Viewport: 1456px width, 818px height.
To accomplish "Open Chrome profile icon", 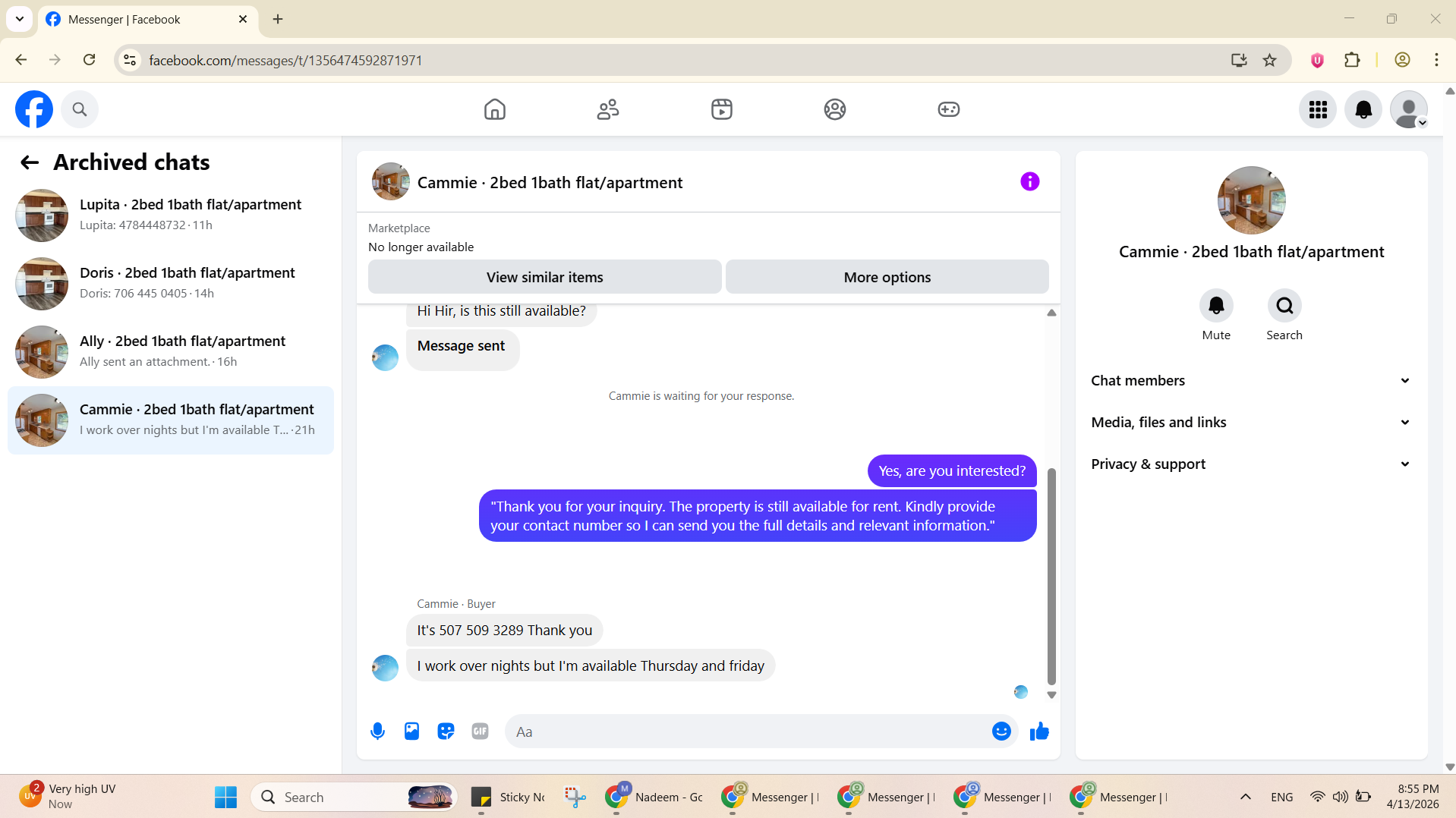I will pyautogui.click(x=1402, y=60).
